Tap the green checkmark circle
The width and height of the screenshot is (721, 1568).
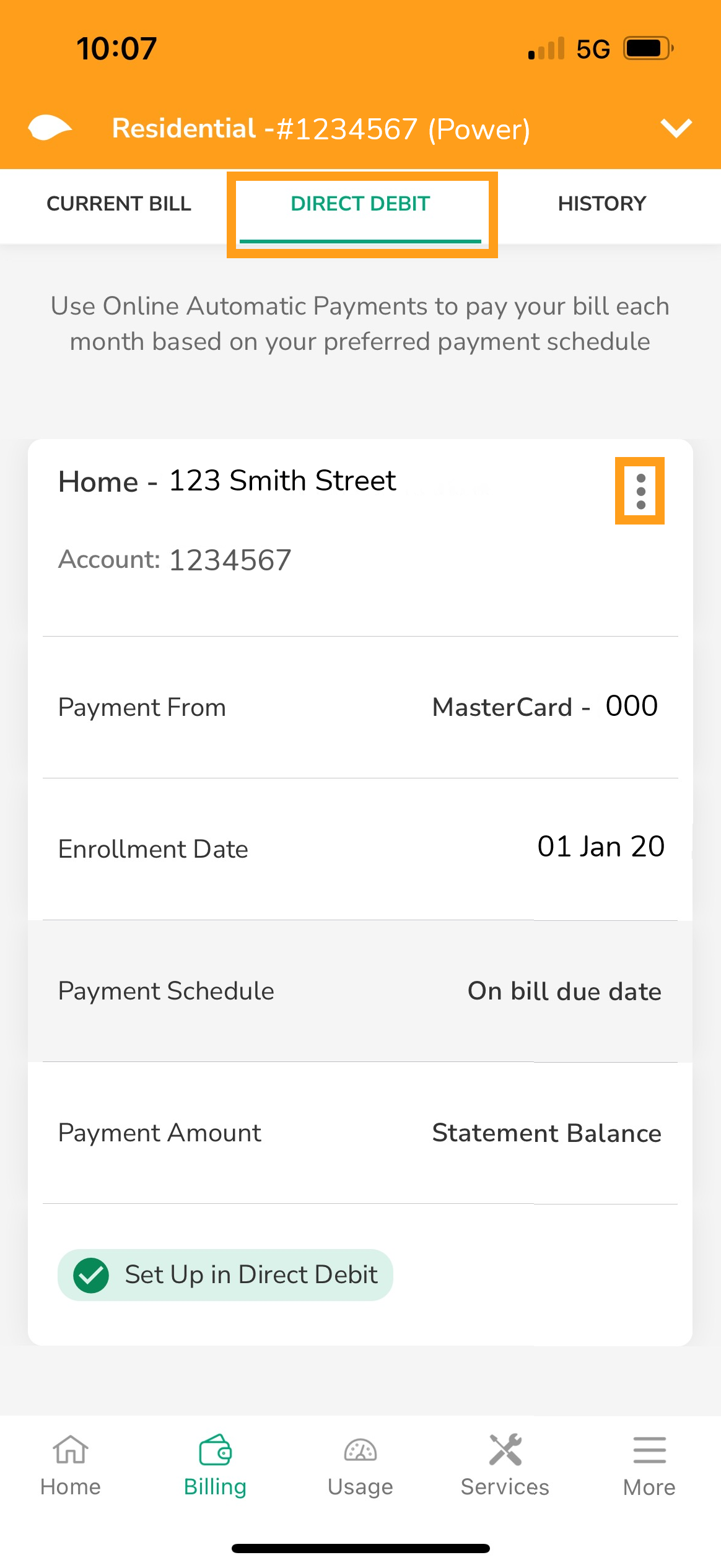pos(91,1275)
